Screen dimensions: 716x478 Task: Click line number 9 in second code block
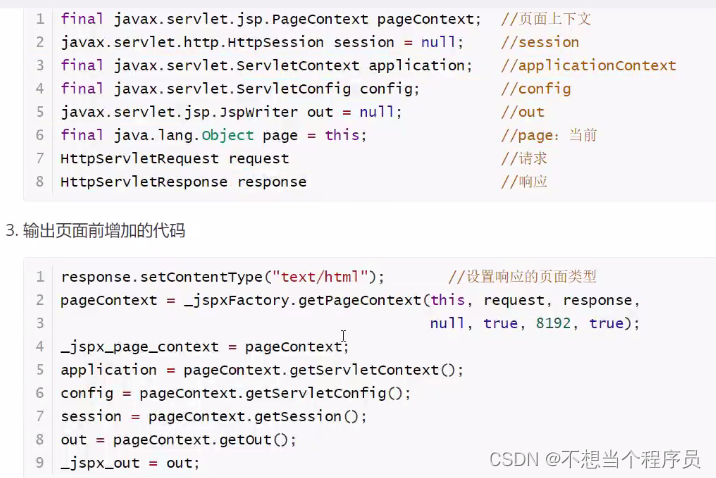click(x=39, y=463)
